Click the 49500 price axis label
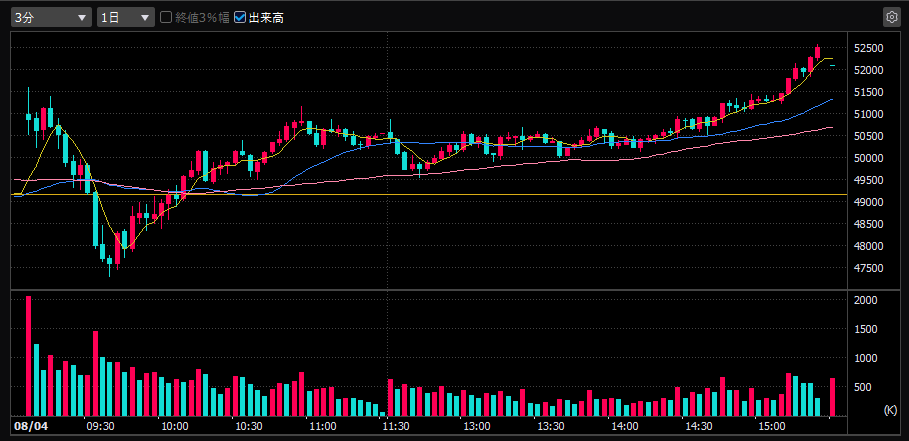Viewport: 909px width, 441px height. tap(868, 180)
